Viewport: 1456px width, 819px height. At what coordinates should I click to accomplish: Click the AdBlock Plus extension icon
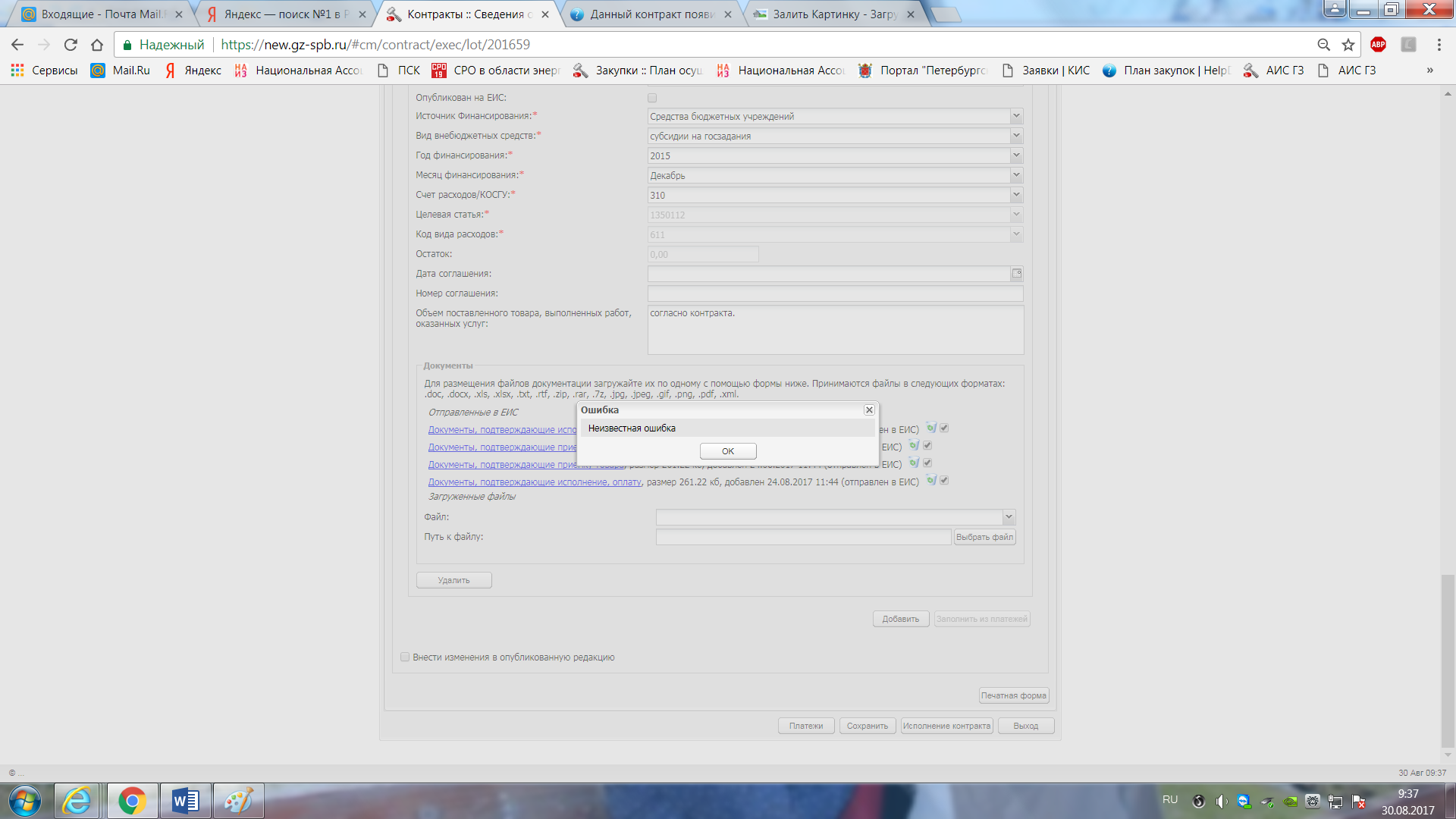coord(1378,45)
